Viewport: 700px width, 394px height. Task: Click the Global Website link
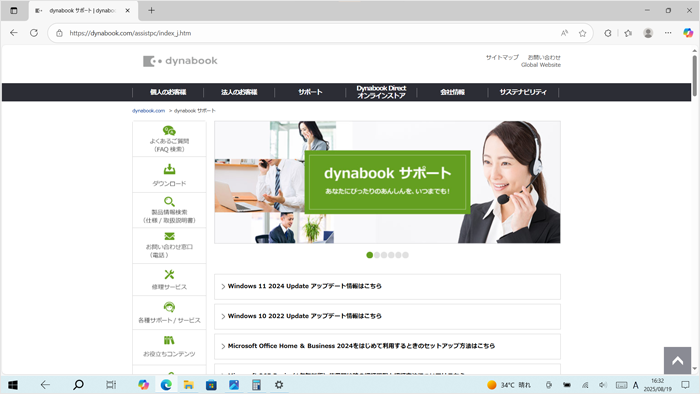coord(541,65)
